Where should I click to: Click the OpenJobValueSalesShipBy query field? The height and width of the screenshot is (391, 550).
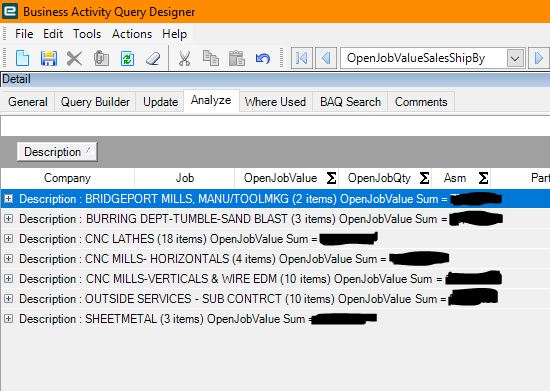pos(424,58)
